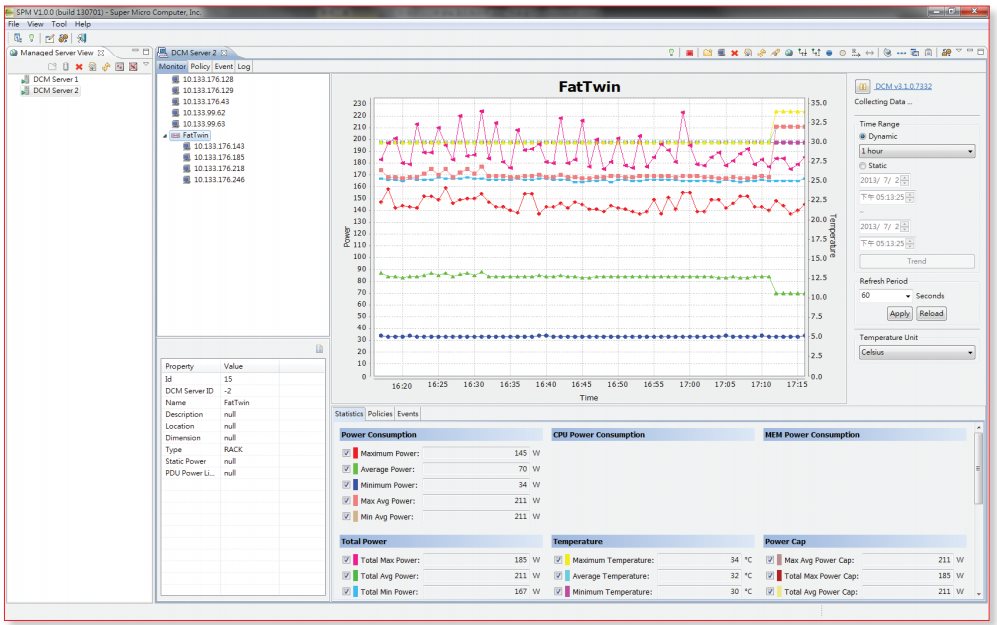Screen dimensions: 997x625
Task: Open the user accounts icon in the main toolbar
Action: tap(63, 38)
